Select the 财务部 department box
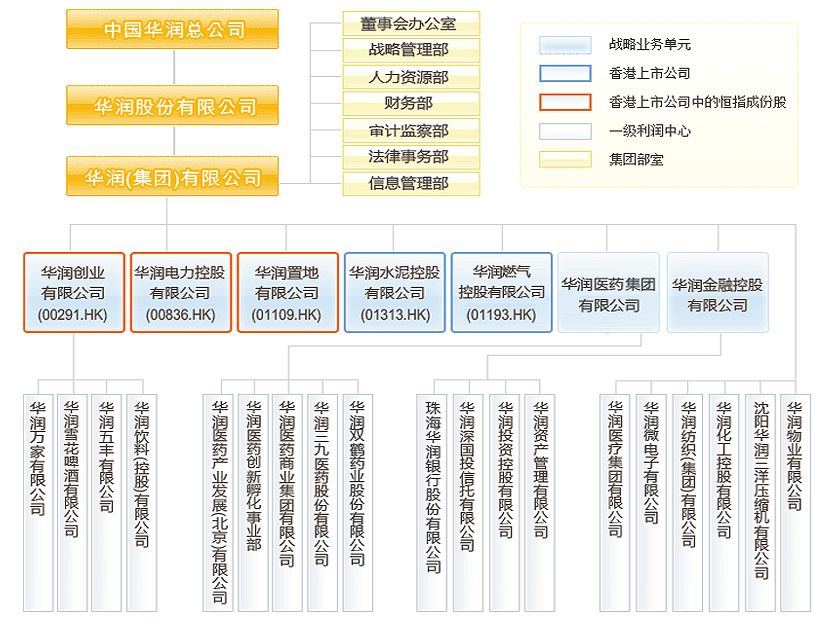The image size is (826, 624). tap(410, 103)
